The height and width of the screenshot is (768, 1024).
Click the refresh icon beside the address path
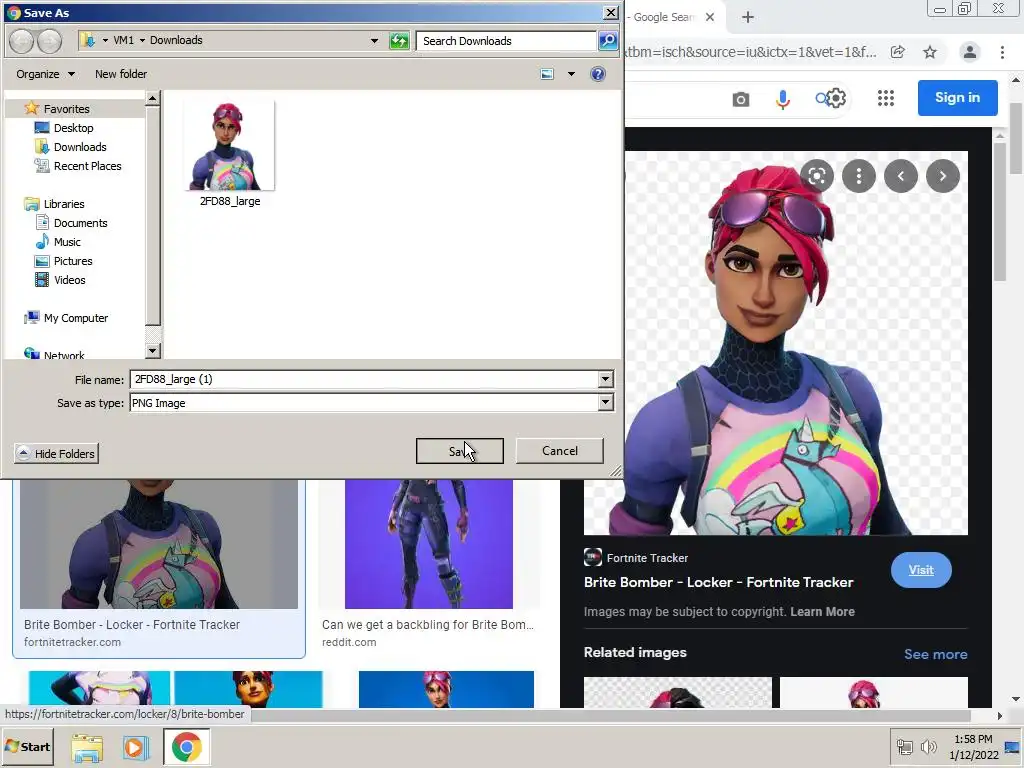pos(399,41)
